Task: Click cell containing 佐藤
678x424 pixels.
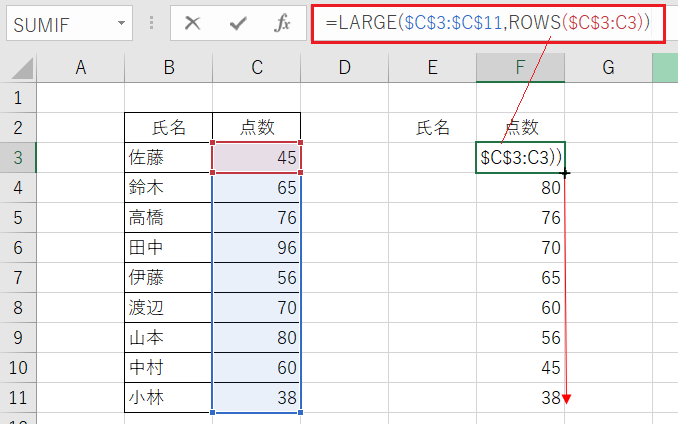Action: (169, 157)
